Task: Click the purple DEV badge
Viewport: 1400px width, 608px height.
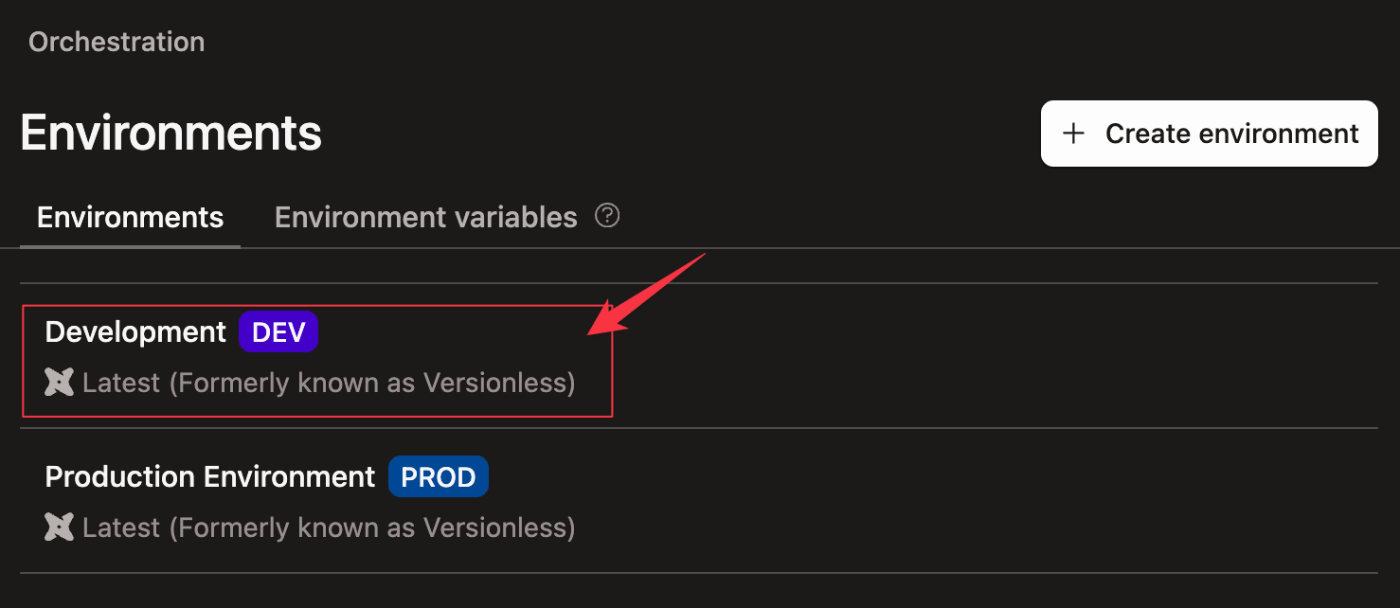Action: [x=278, y=332]
